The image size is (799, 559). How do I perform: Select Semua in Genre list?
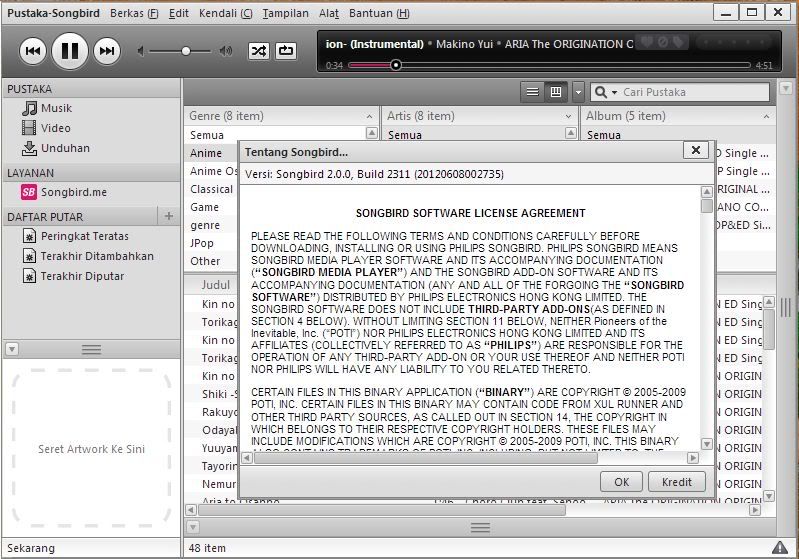pyautogui.click(x=207, y=135)
